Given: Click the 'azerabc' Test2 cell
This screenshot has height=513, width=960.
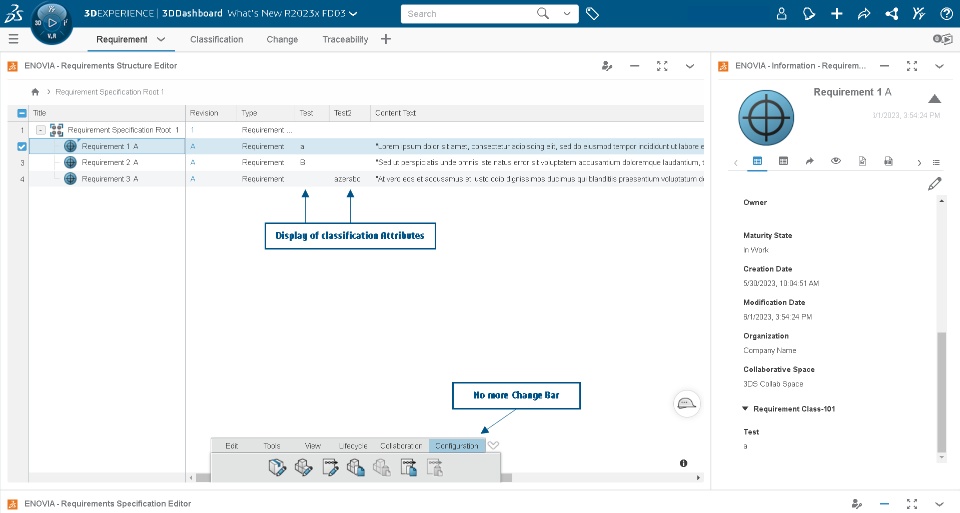Looking at the screenshot, I should (x=347, y=179).
